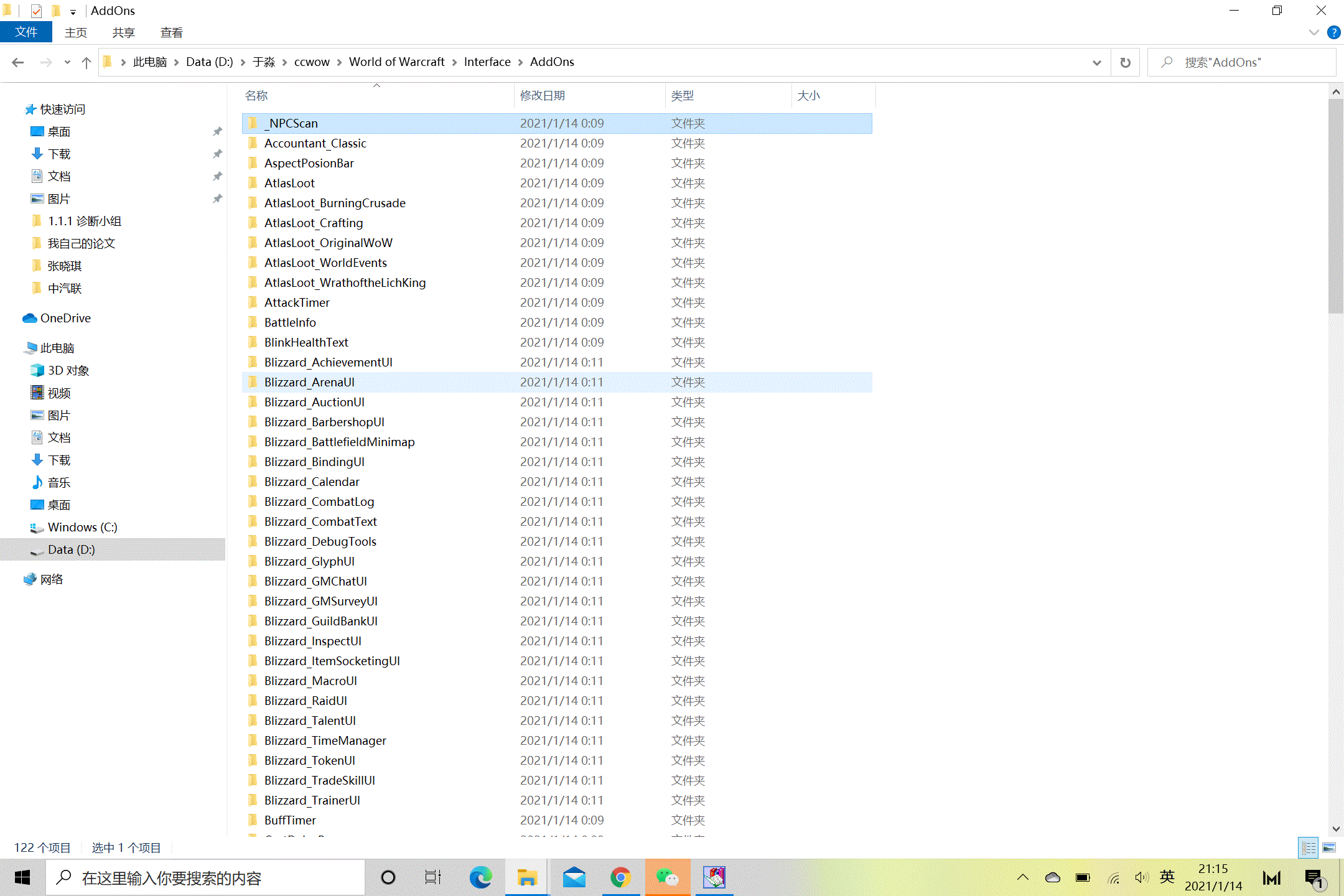Screen dimensions: 1344x896
Task: Open the 文件 menu
Action: [26, 32]
